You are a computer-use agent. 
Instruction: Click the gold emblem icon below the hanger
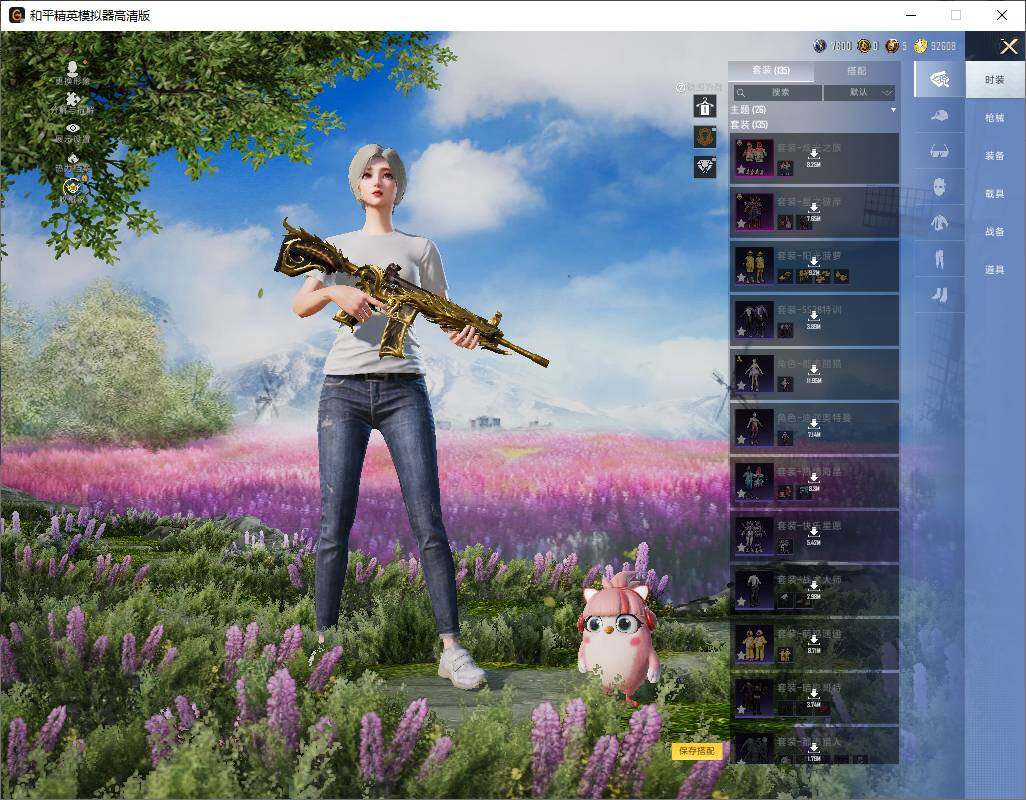[x=705, y=137]
